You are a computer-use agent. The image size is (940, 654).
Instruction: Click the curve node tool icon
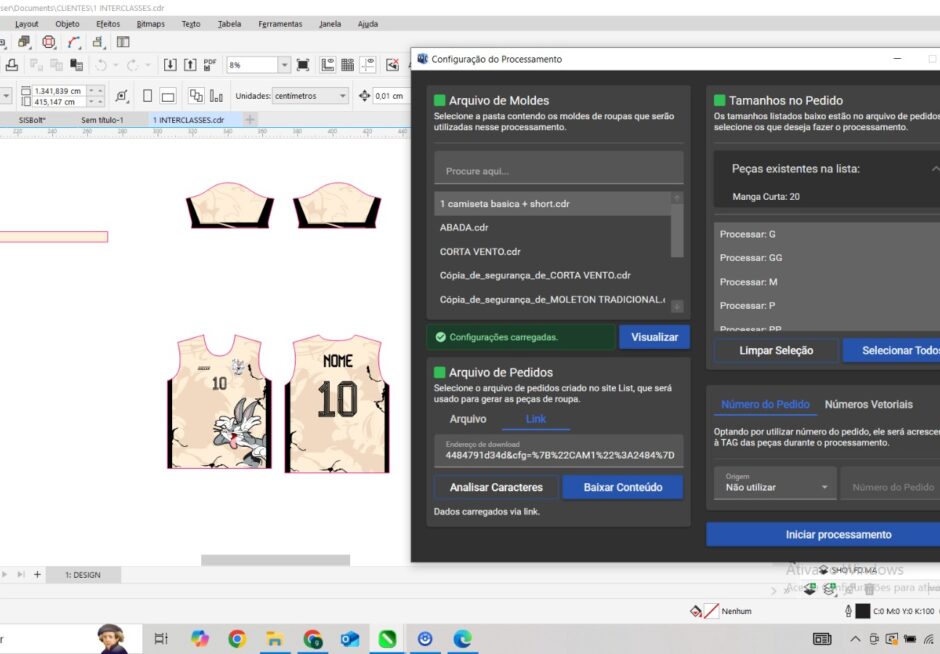[74, 42]
